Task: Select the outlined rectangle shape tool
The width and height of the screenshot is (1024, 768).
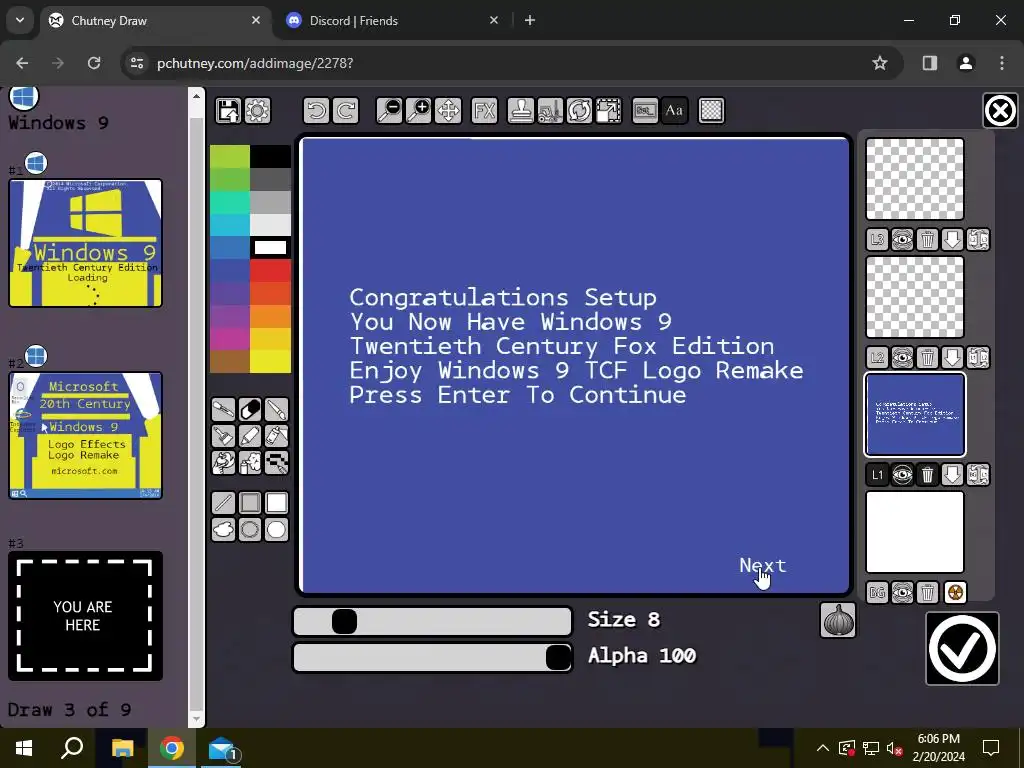Action: pyautogui.click(x=250, y=503)
